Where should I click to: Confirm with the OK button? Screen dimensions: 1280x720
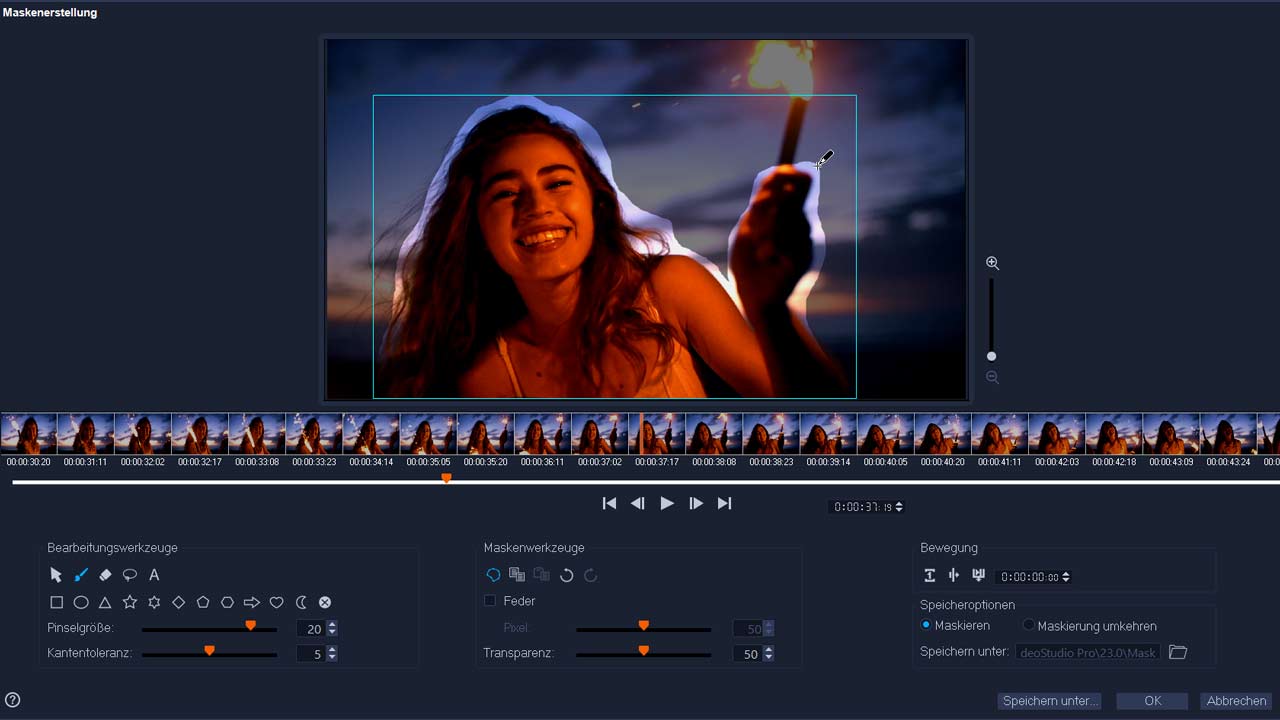tap(1152, 701)
